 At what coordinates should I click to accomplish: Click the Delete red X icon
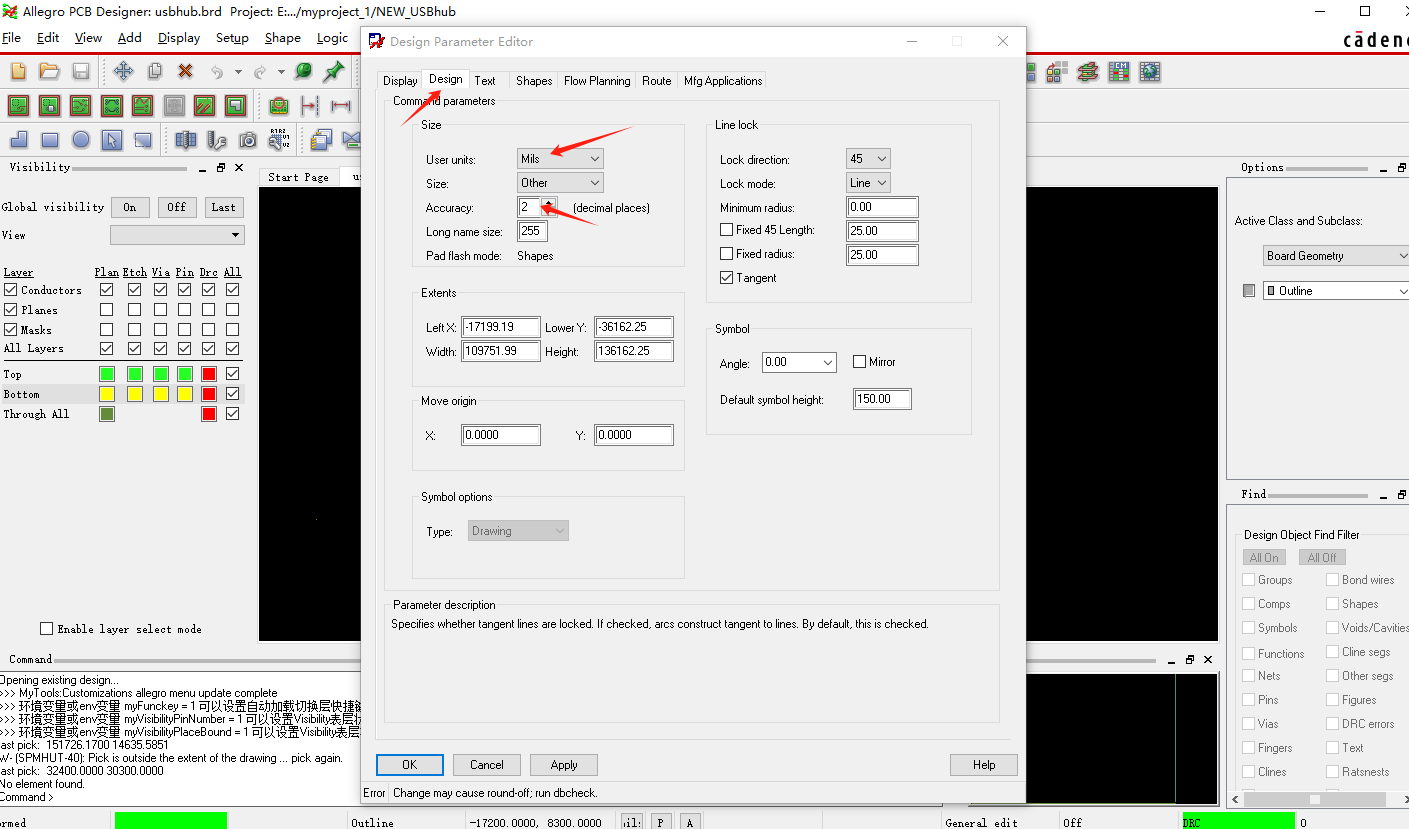(x=185, y=71)
